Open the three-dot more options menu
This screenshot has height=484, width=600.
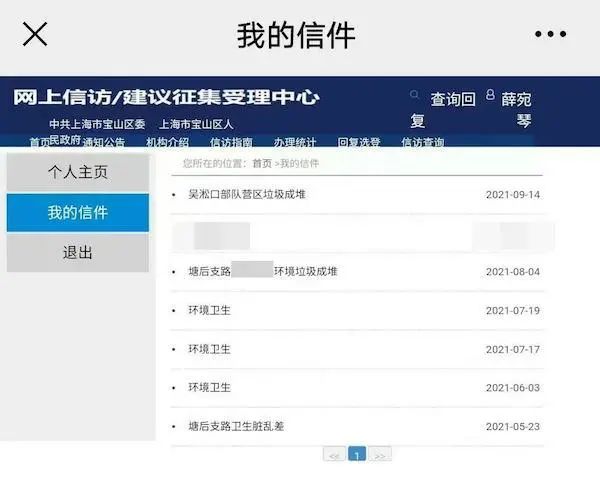coord(550,34)
